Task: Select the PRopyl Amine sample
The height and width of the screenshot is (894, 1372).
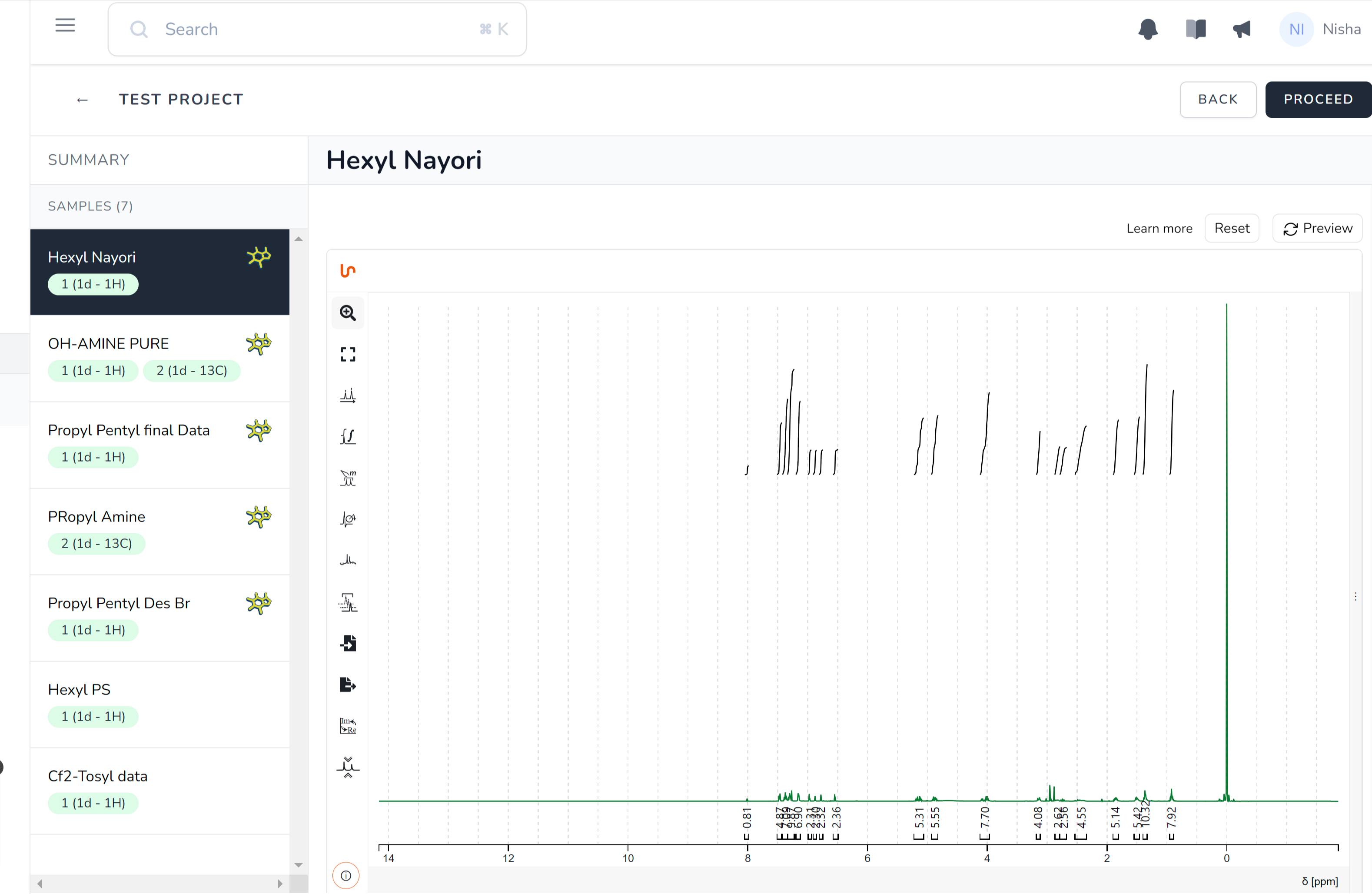Action: tap(159, 531)
